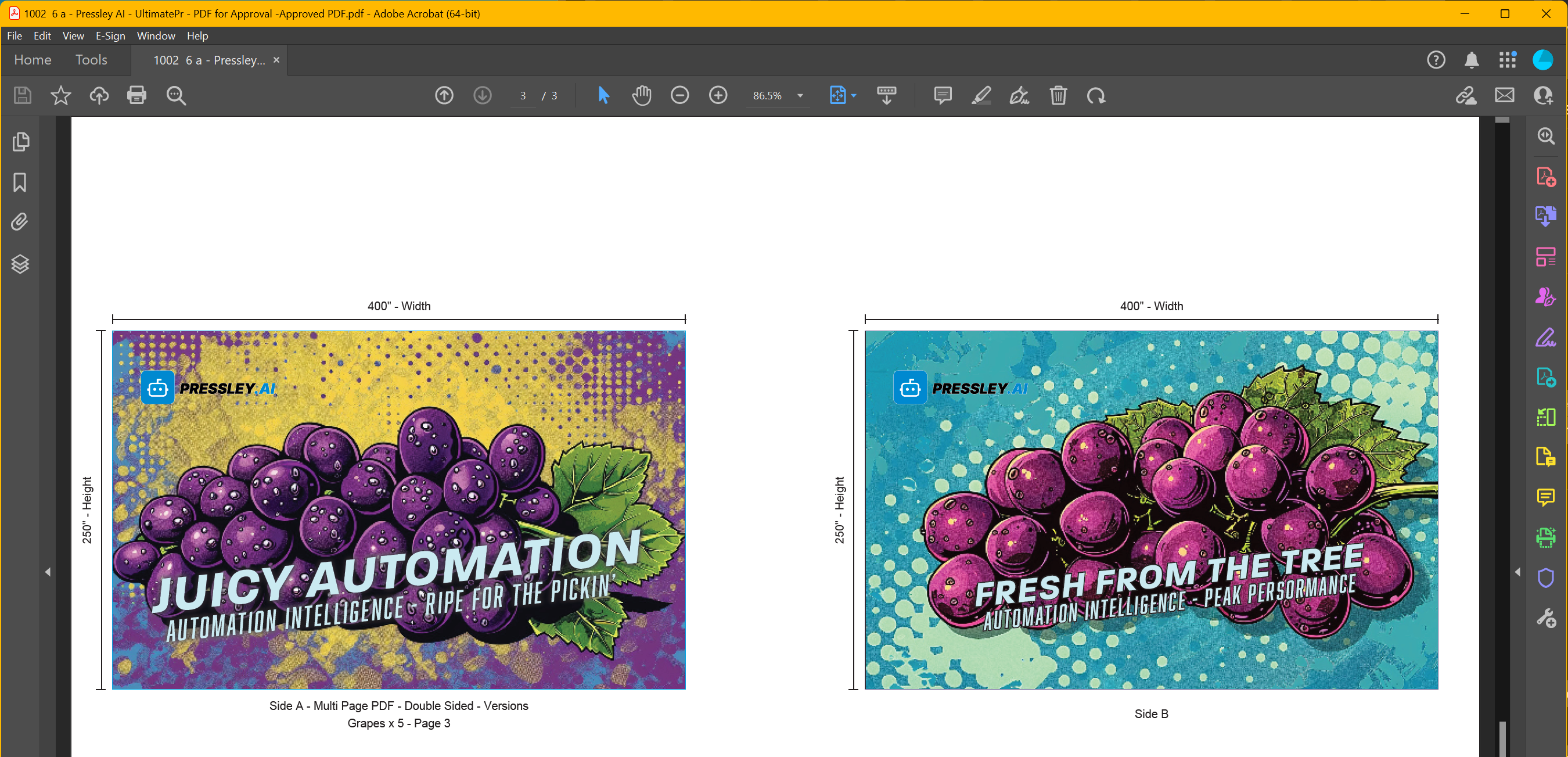The image size is (1568, 757).
Task: Select the Highlight text pen
Action: click(981, 96)
